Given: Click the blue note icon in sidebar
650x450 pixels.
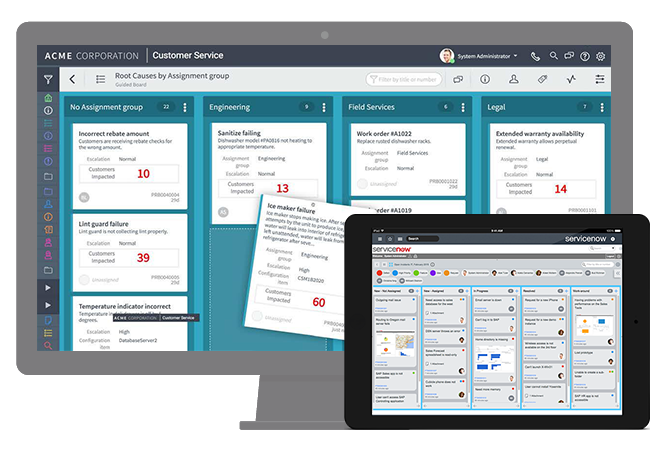Looking at the screenshot, I should pyautogui.click(x=48, y=320).
